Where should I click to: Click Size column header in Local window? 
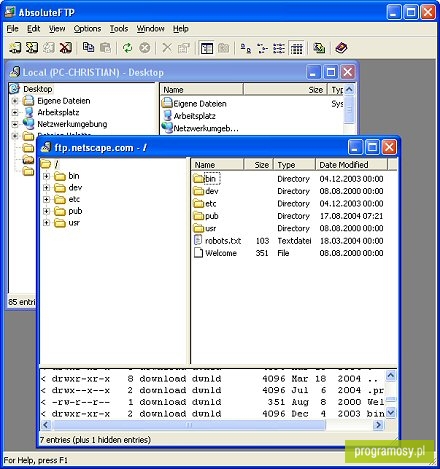tap(285, 90)
